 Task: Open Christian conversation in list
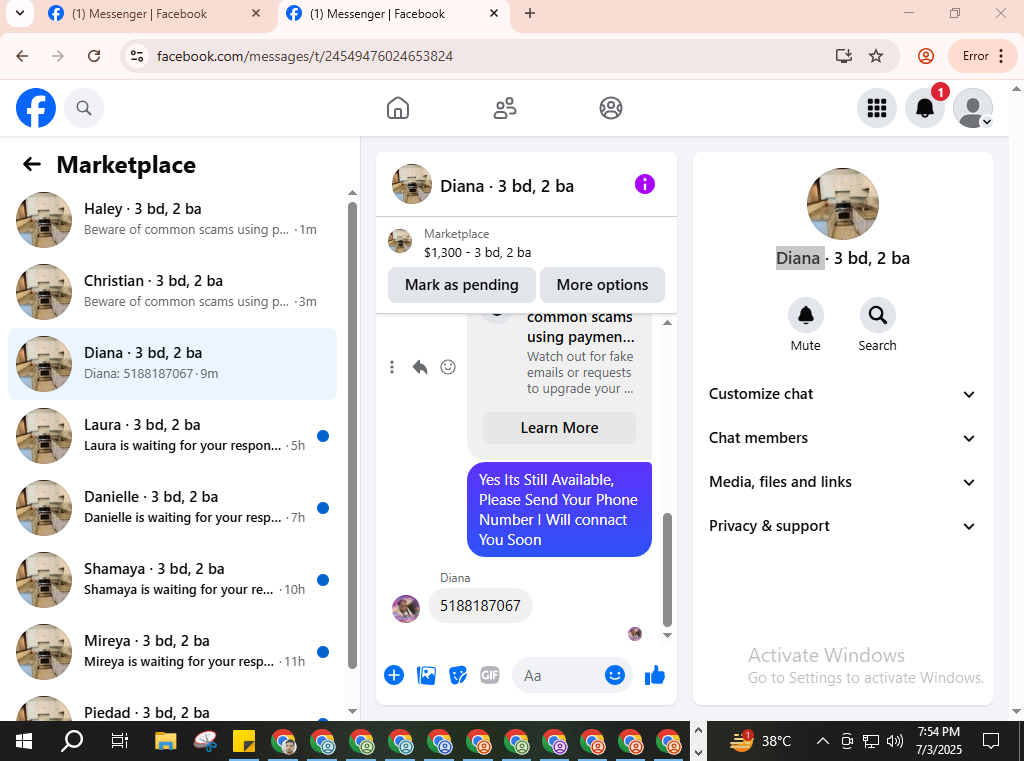pyautogui.click(x=172, y=291)
